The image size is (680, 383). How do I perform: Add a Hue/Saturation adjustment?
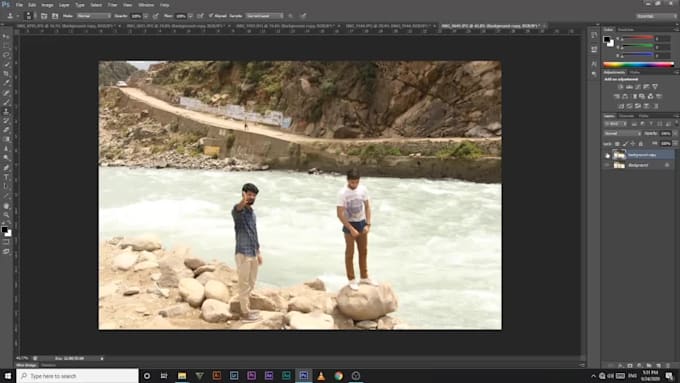[617, 96]
